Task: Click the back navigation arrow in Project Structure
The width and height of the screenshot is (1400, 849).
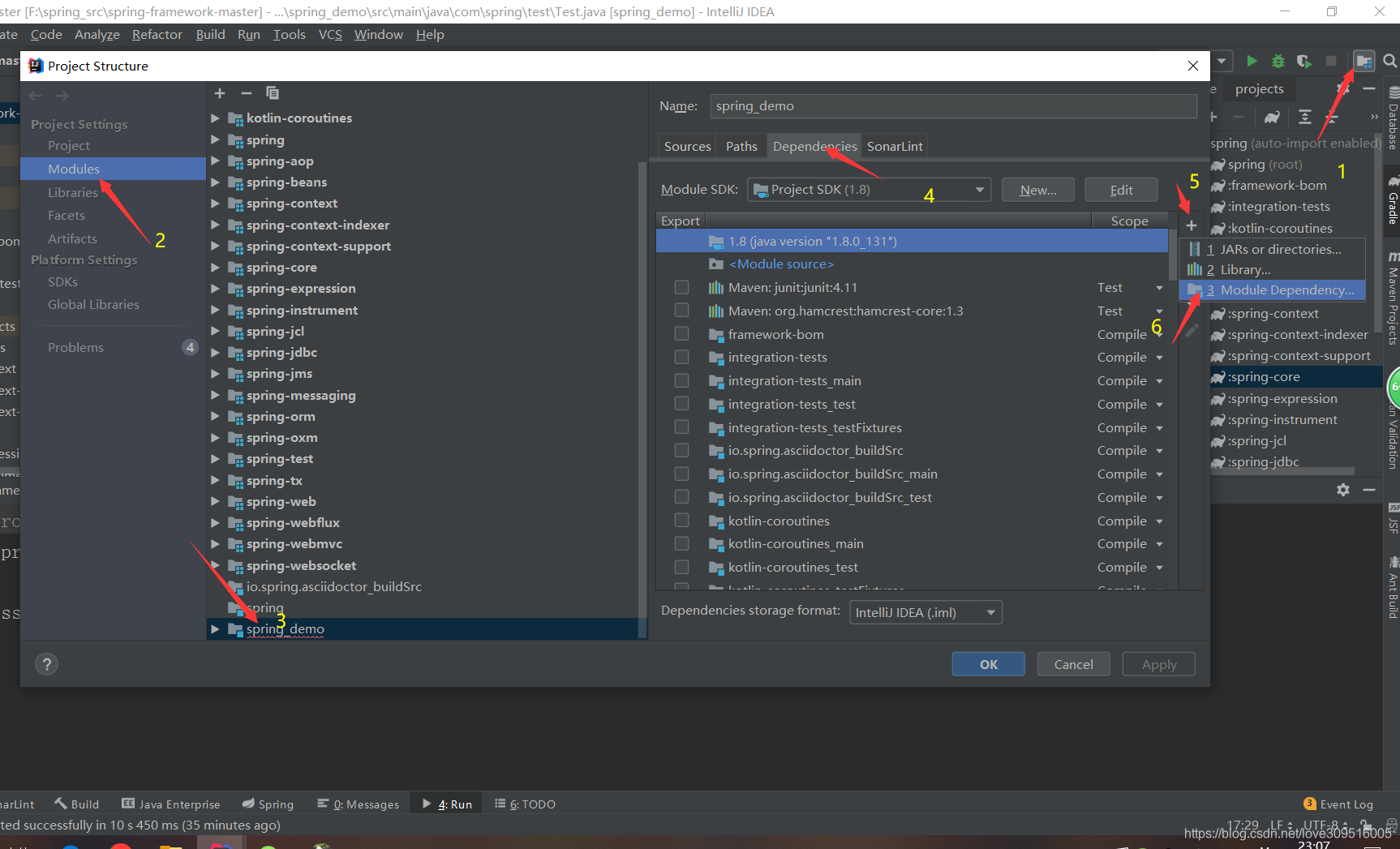Action: click(36, 96)
